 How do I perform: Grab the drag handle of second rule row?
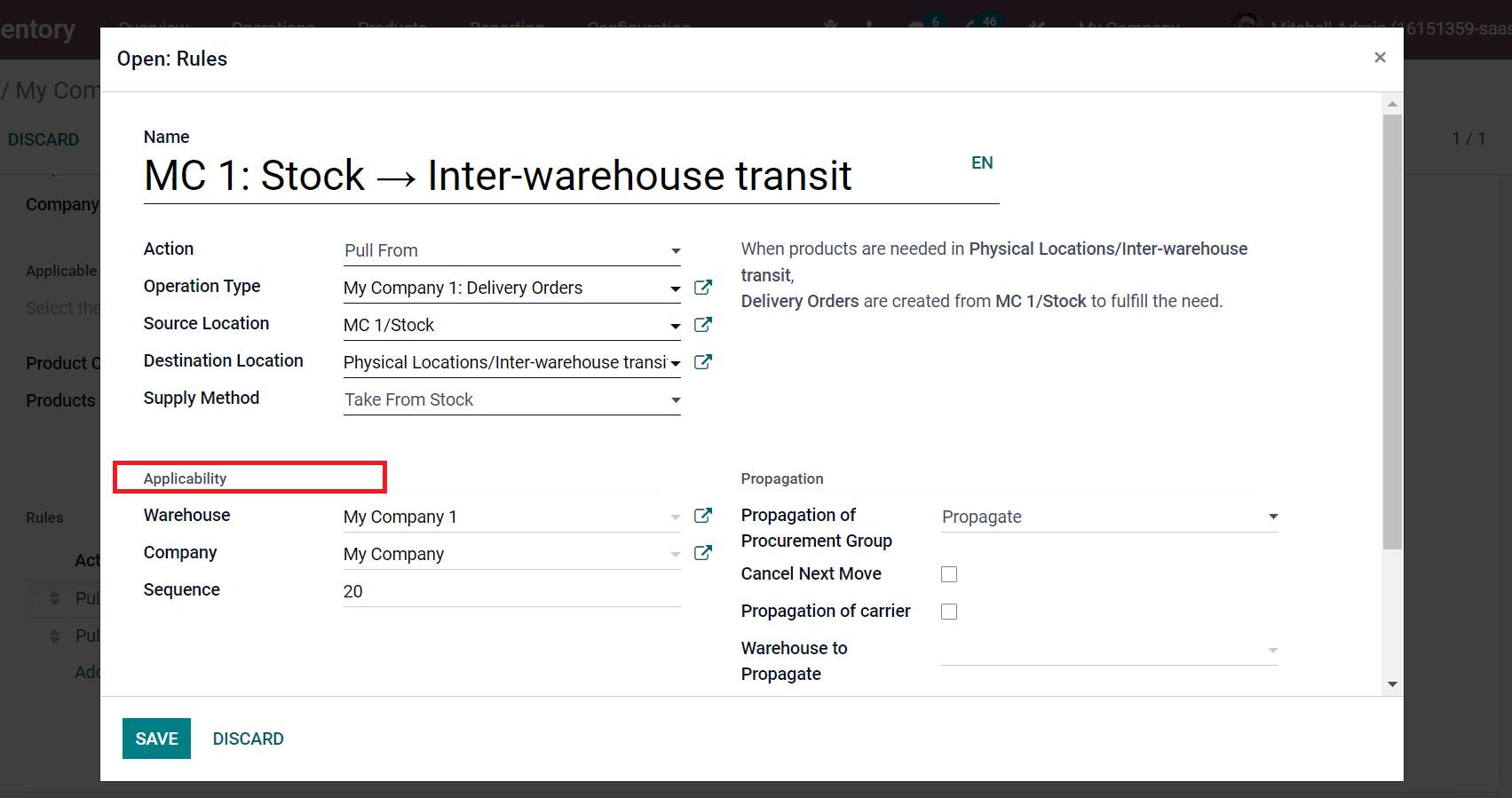pyautogui.click(x=55, y=636)
